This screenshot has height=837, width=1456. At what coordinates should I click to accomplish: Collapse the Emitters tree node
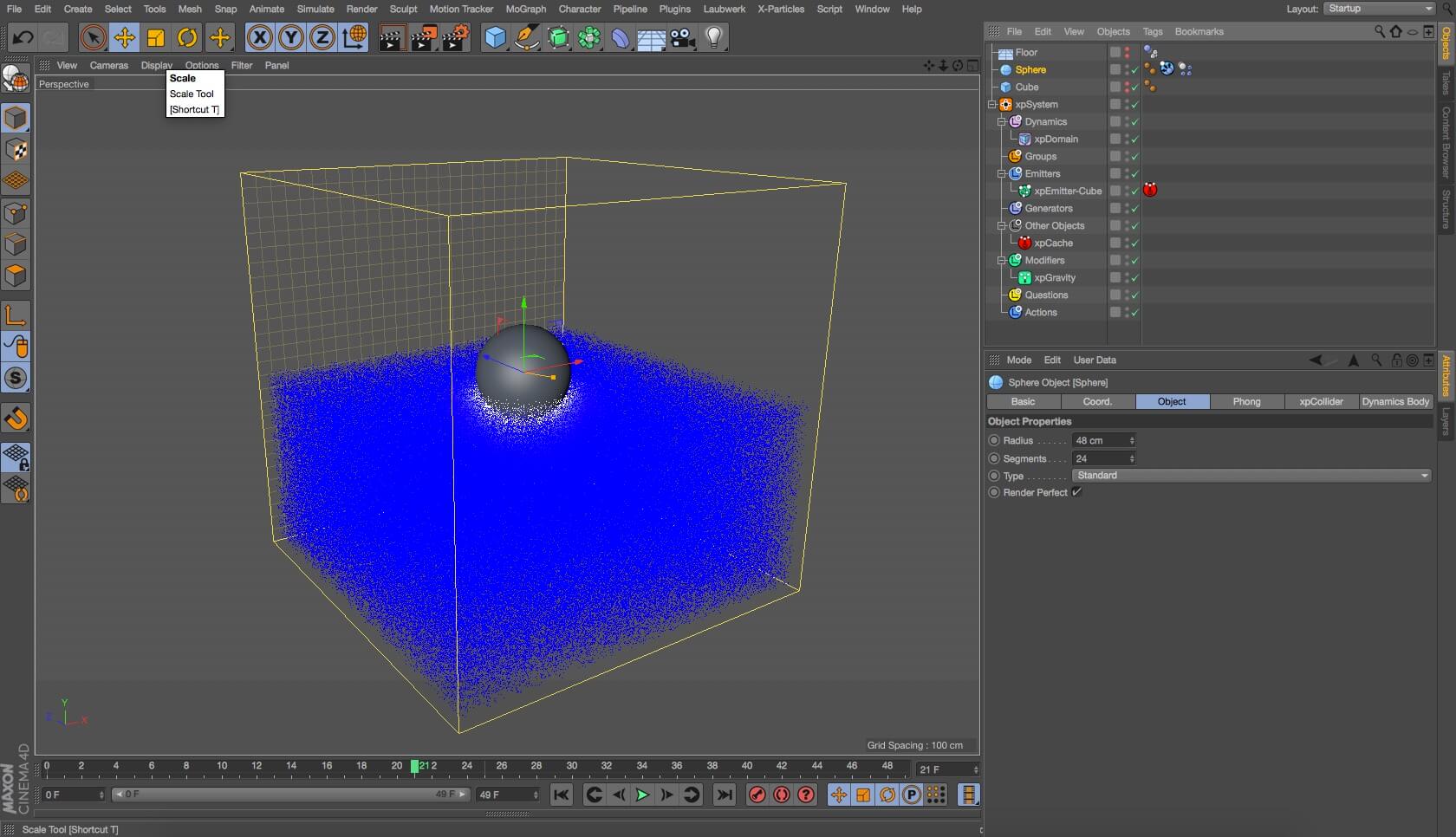pos(1001,174)
